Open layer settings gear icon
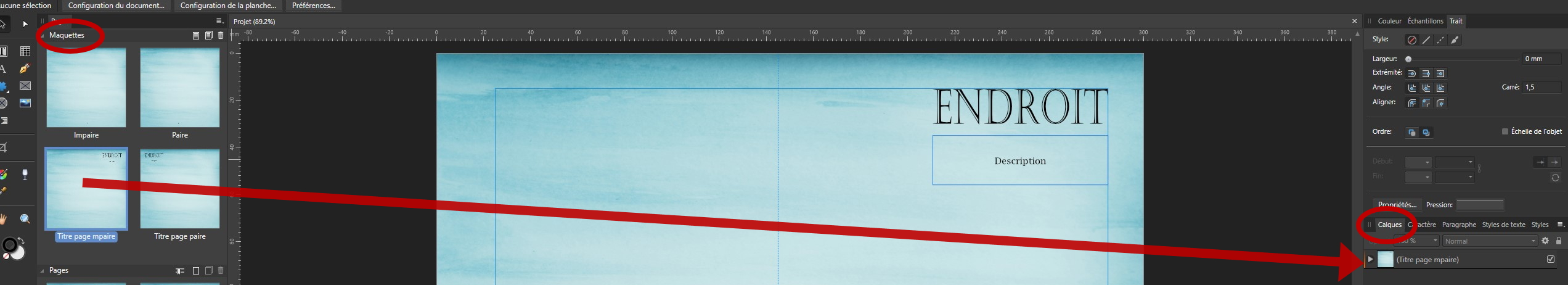The height and width of the screenshot is (285, 1568). click(1545, 241)
